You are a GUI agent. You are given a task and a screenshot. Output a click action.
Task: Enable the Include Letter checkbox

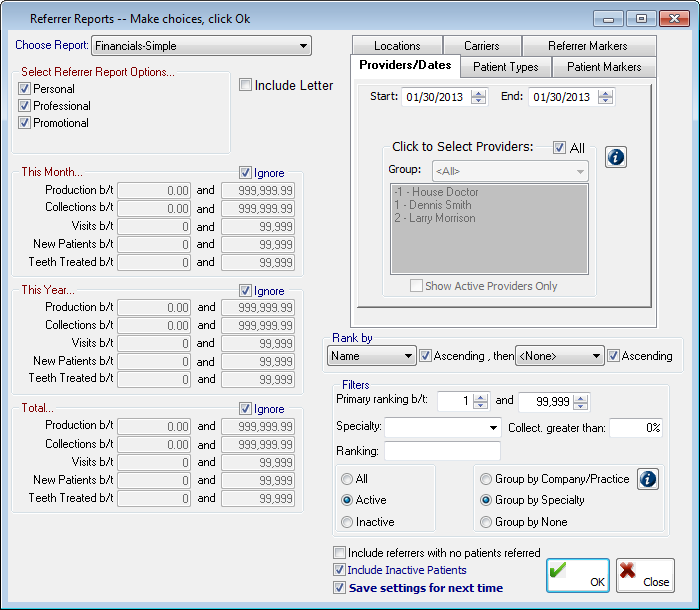point(246,86)
